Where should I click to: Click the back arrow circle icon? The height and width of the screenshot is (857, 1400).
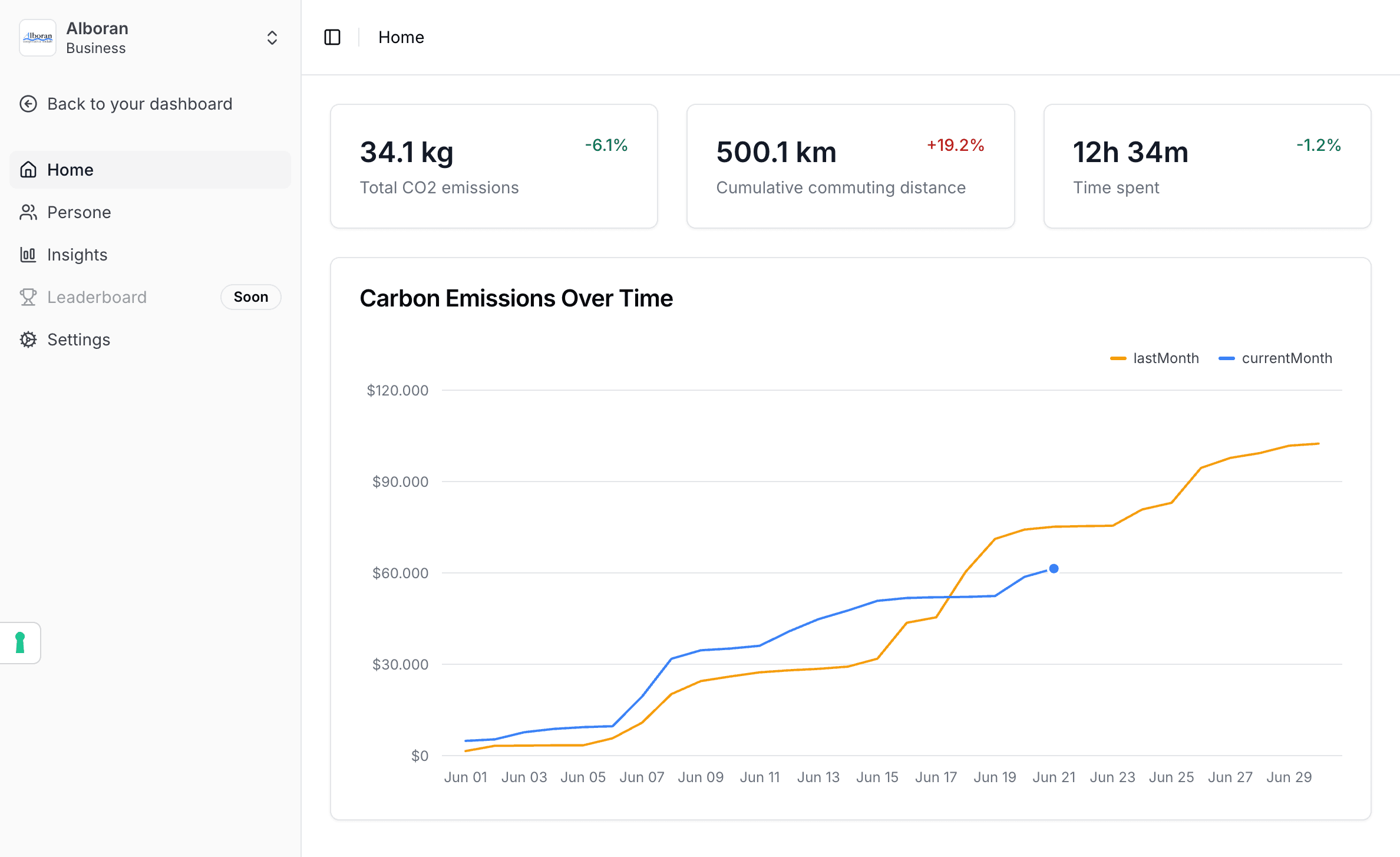coord(28,104)
